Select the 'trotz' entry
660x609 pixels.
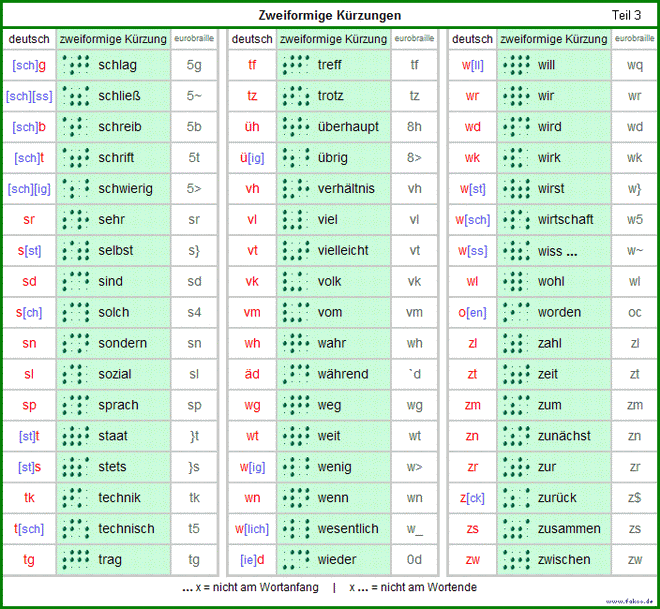pos(330,96)
